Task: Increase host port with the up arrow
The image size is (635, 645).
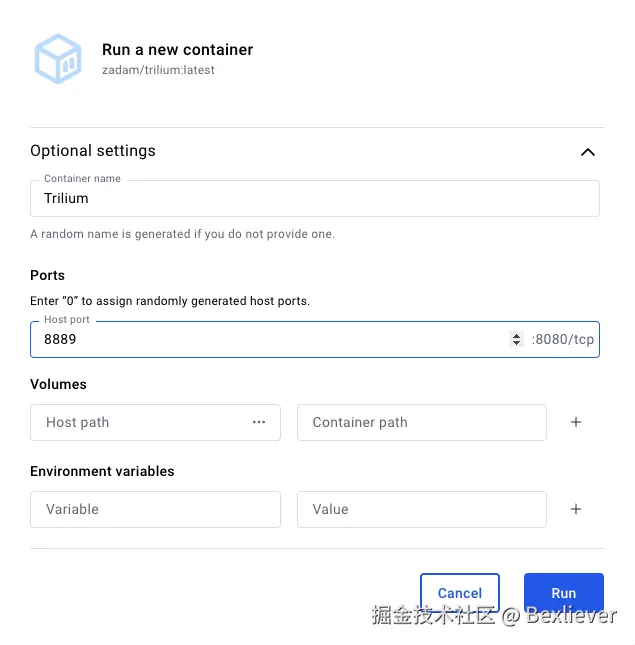Action: pyautogui.click(x=516, y=335)
